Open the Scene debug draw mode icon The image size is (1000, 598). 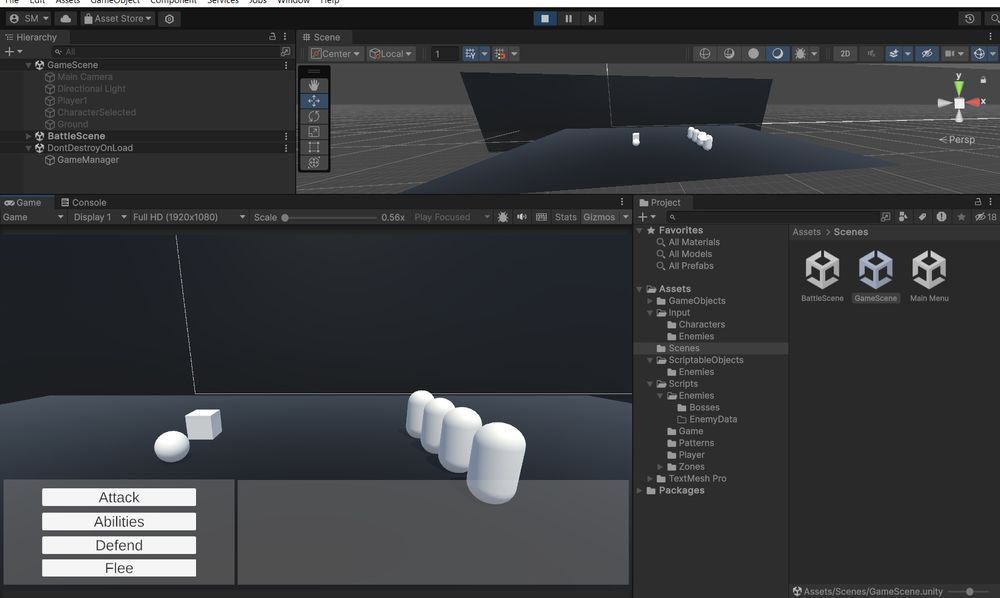800,54
